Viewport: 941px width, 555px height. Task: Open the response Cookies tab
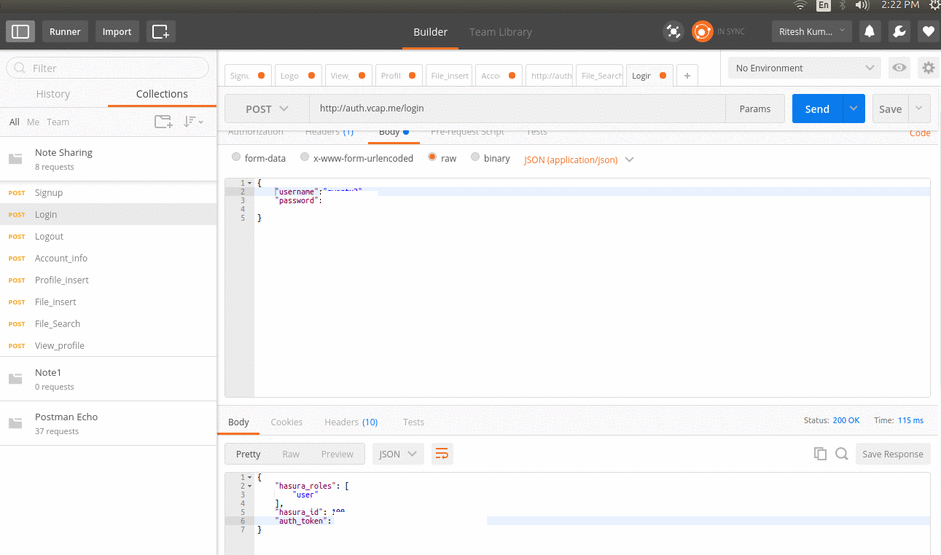click(286, 422)
